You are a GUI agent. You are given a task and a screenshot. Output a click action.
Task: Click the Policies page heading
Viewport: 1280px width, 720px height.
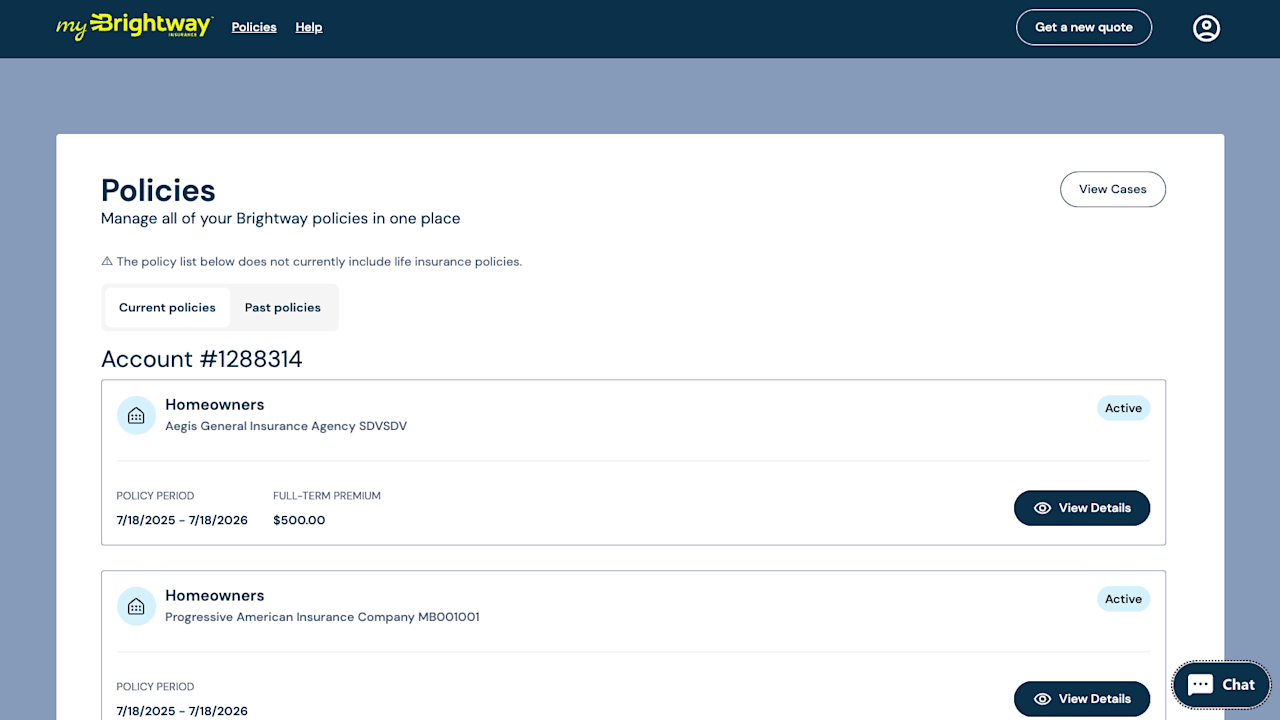158,190
